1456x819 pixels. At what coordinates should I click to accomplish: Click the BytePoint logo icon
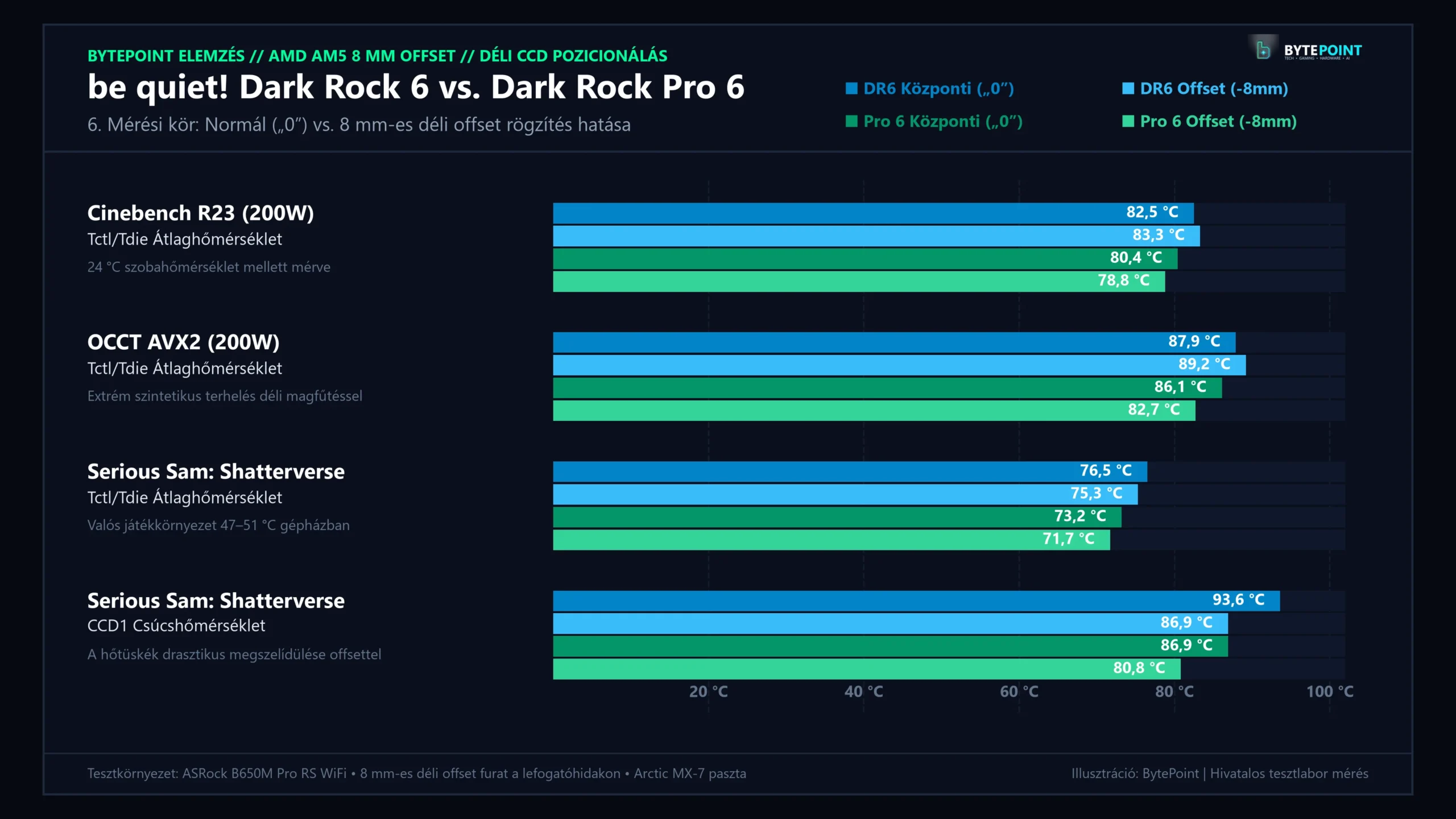pos(1263,49)
